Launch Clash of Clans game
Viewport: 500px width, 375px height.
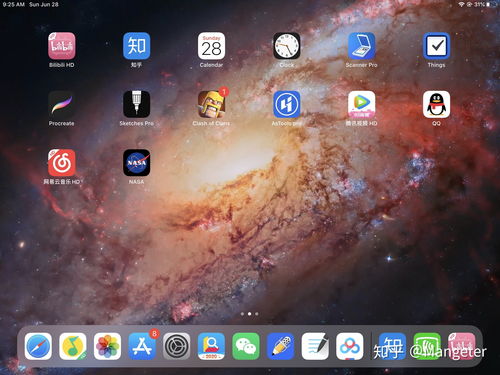[x=211, y=104]
